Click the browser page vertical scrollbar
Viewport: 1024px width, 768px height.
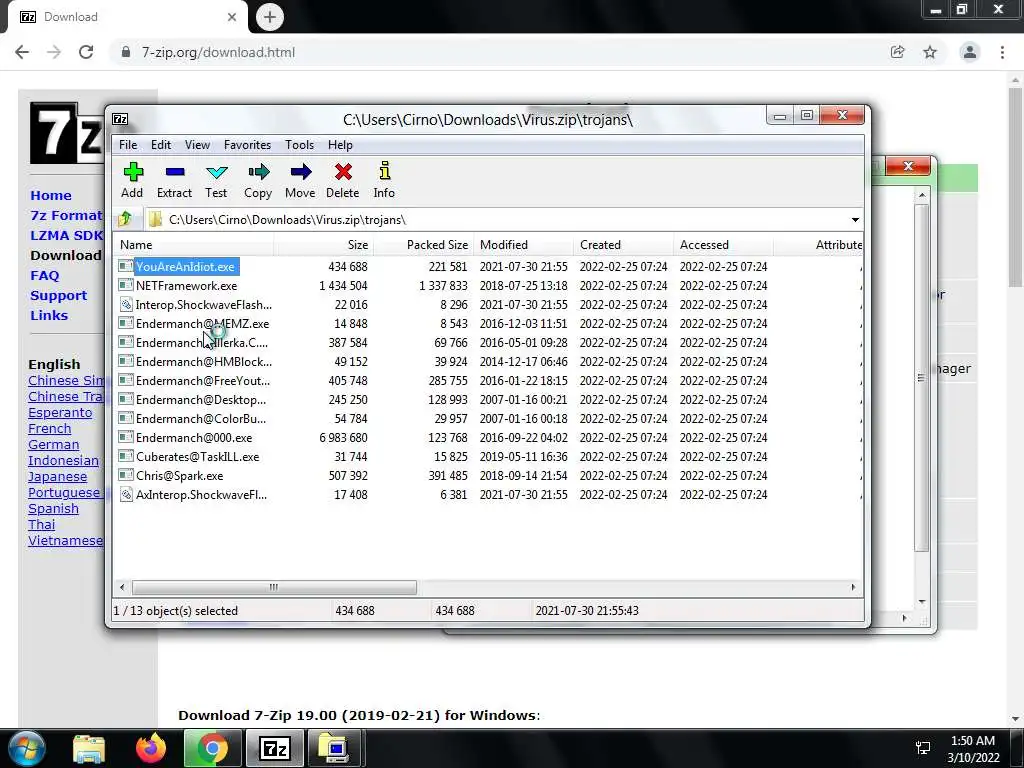pyautogui.click(x=1015, y=186)
